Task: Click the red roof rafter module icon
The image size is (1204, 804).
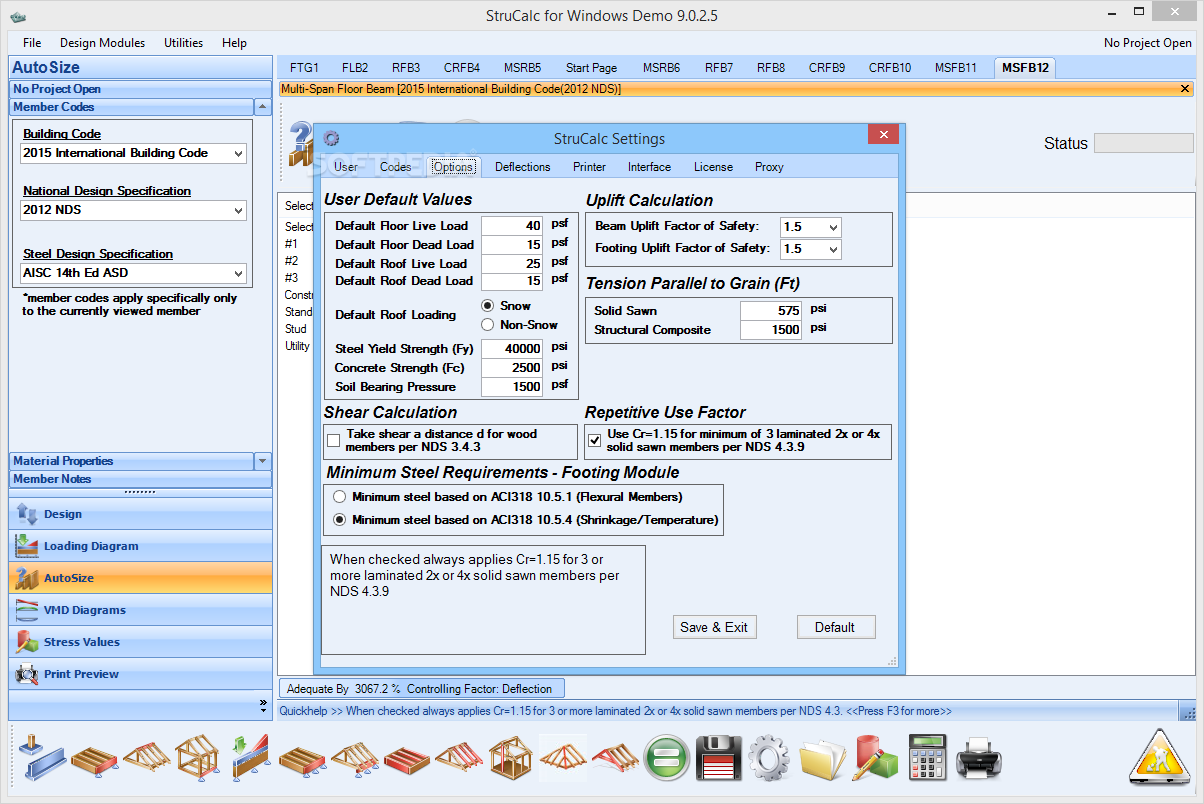Action: tap(459, 758)
